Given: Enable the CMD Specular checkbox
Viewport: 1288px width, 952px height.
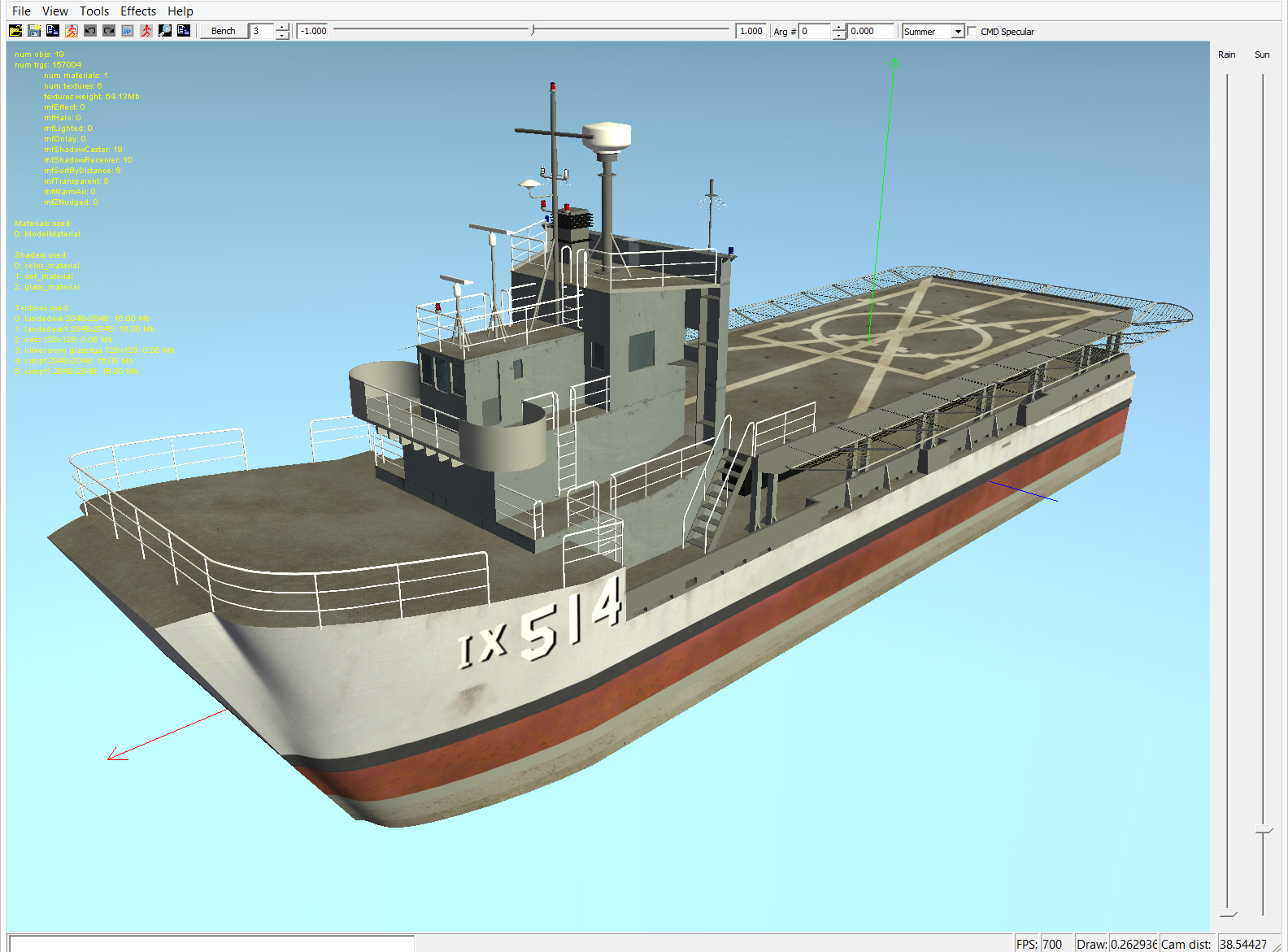Looking at the screenshot, I should (x=972, y=32).
